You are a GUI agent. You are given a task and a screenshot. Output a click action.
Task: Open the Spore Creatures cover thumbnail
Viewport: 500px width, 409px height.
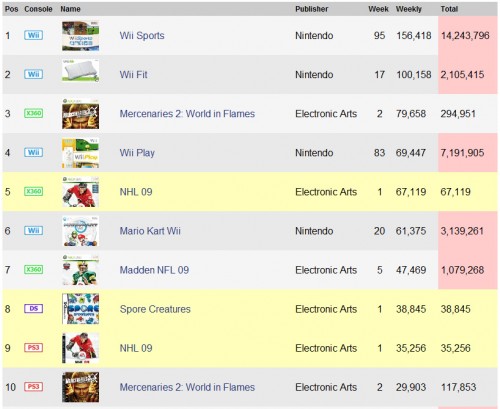(x=81, y=309)
